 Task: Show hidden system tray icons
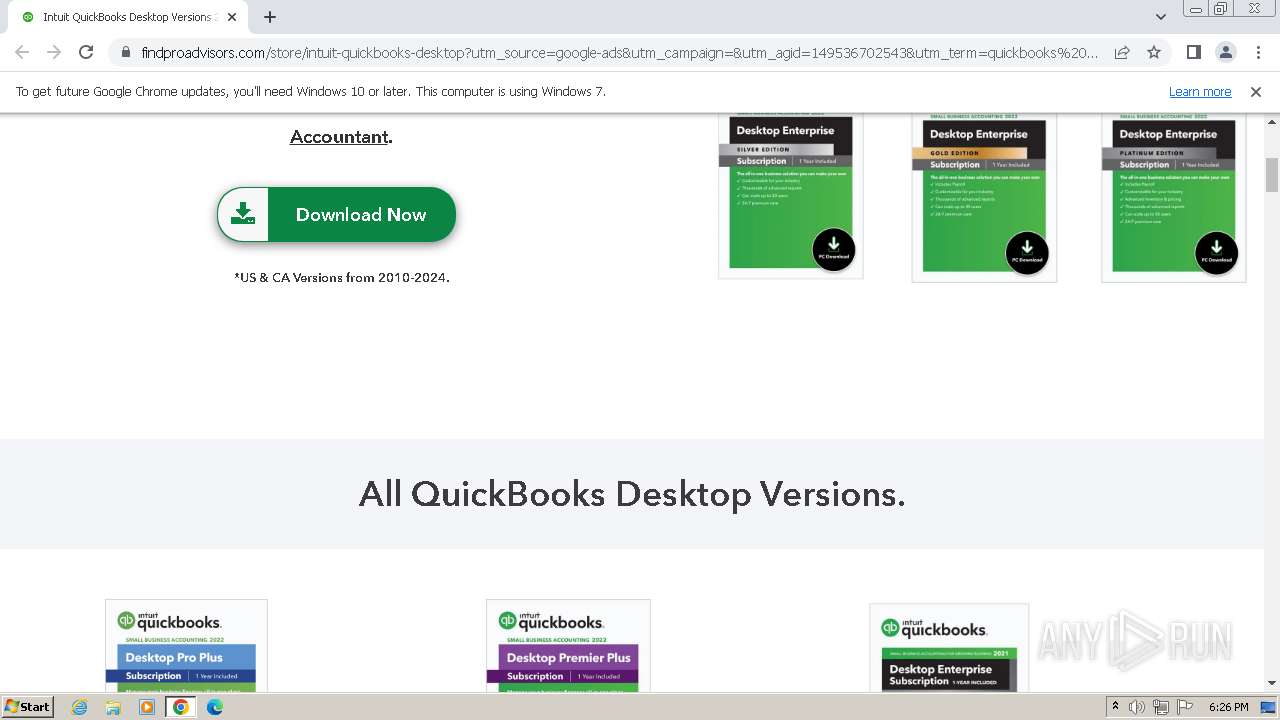coord(1115,707)
